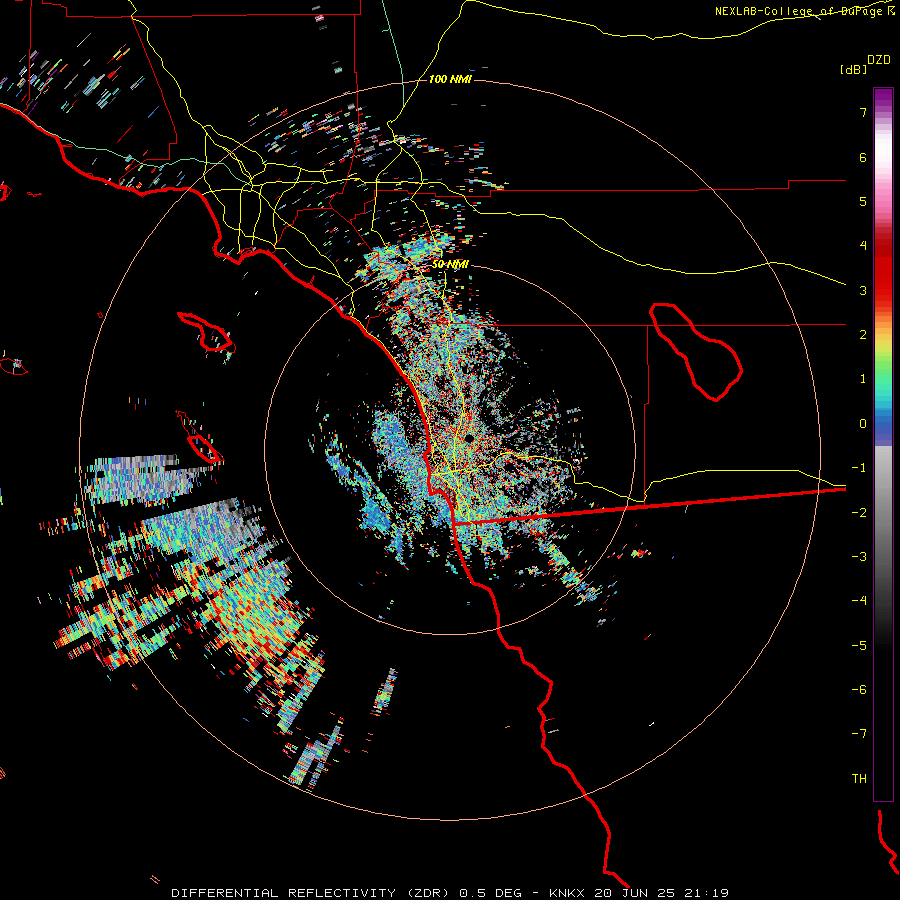Click the "-2" value on the scale
900x900 pixels.
point(859,513)
